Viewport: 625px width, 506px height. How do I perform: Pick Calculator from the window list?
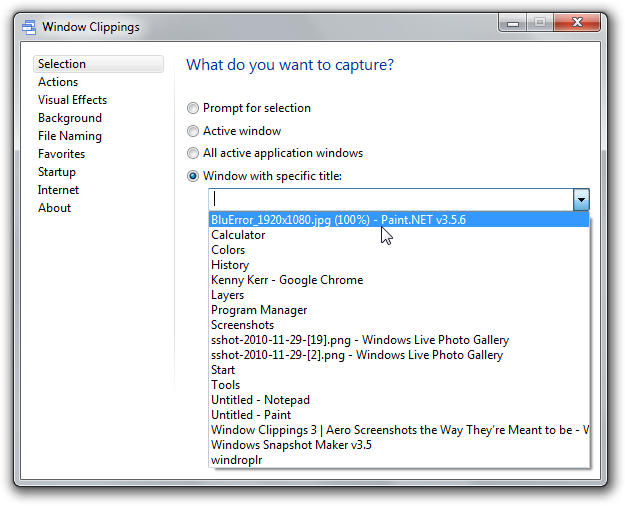(x=399, y=235)
